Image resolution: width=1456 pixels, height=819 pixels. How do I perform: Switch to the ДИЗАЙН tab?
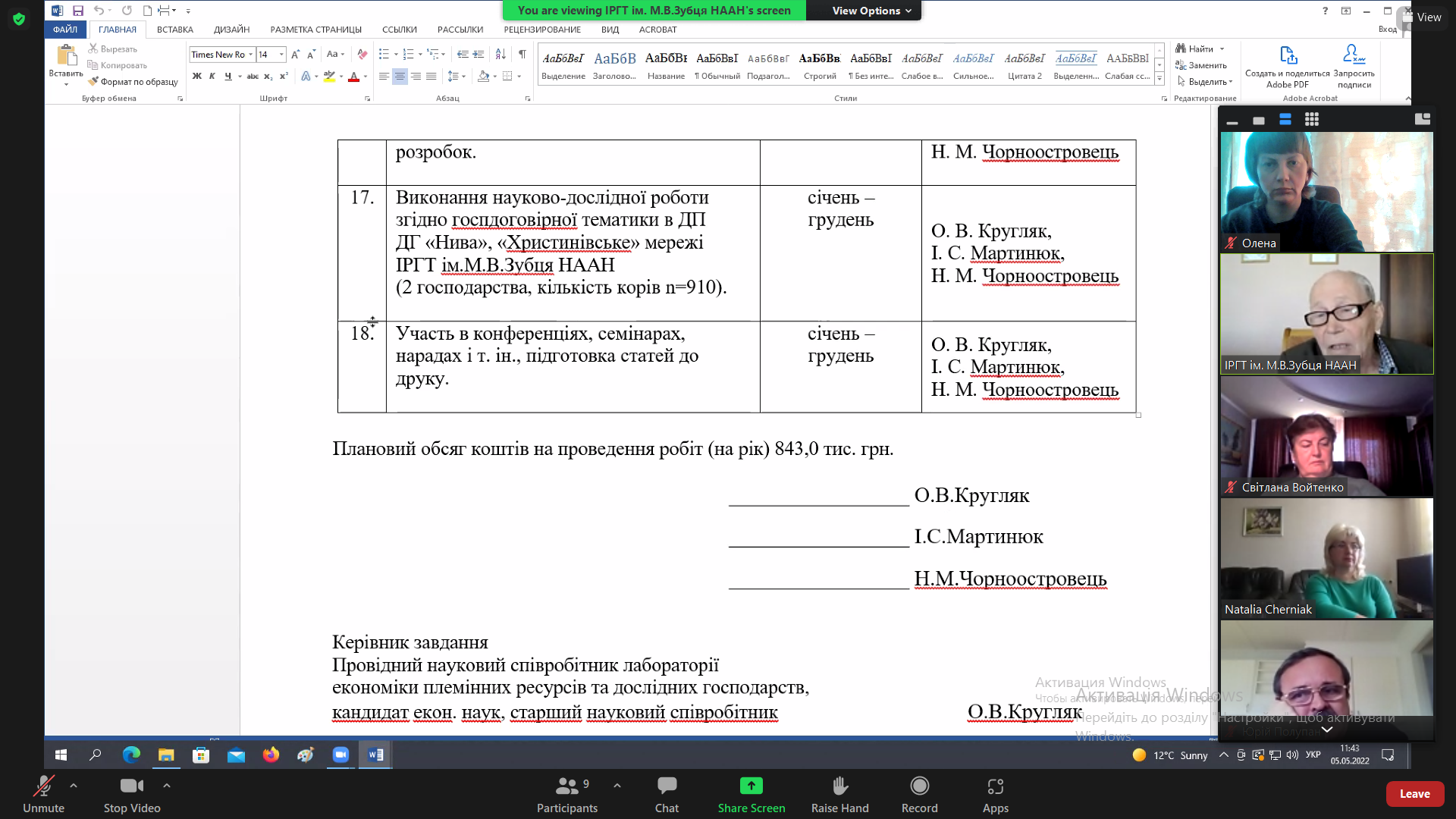231,30
